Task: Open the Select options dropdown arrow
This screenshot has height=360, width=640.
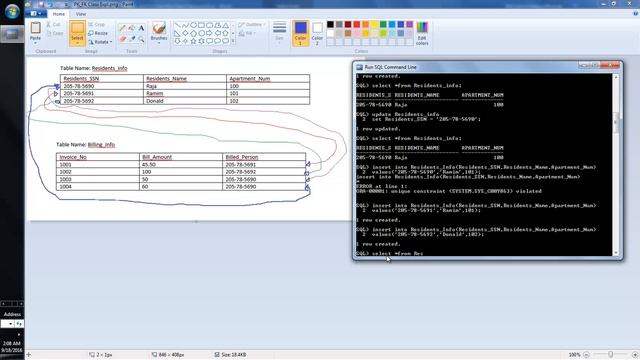Action: (x=77, y=42)
